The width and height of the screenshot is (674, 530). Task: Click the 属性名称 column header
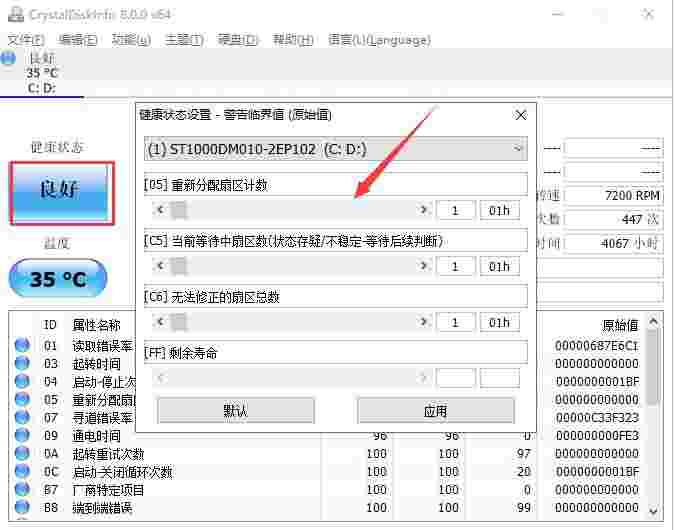point(96,325)
